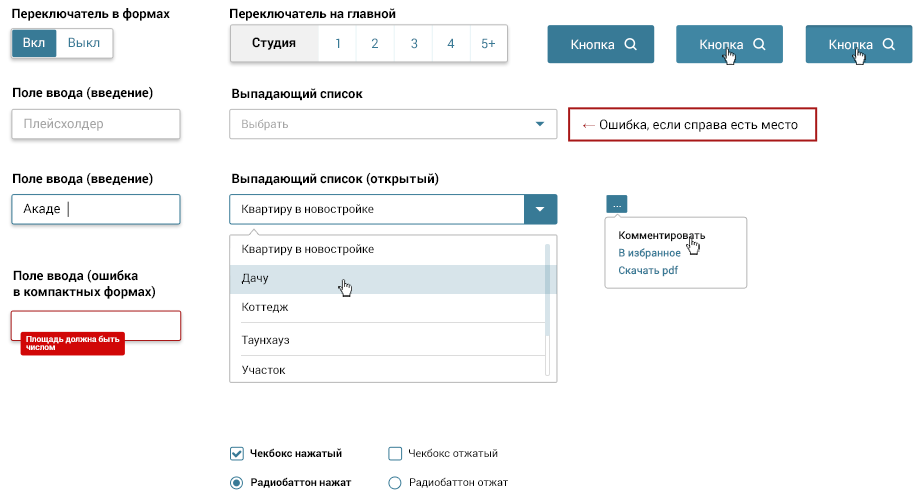Screen dimensions: 920x497
Task: Choose Таунхауз from the dropdown list
Action: tap(387, 340)
